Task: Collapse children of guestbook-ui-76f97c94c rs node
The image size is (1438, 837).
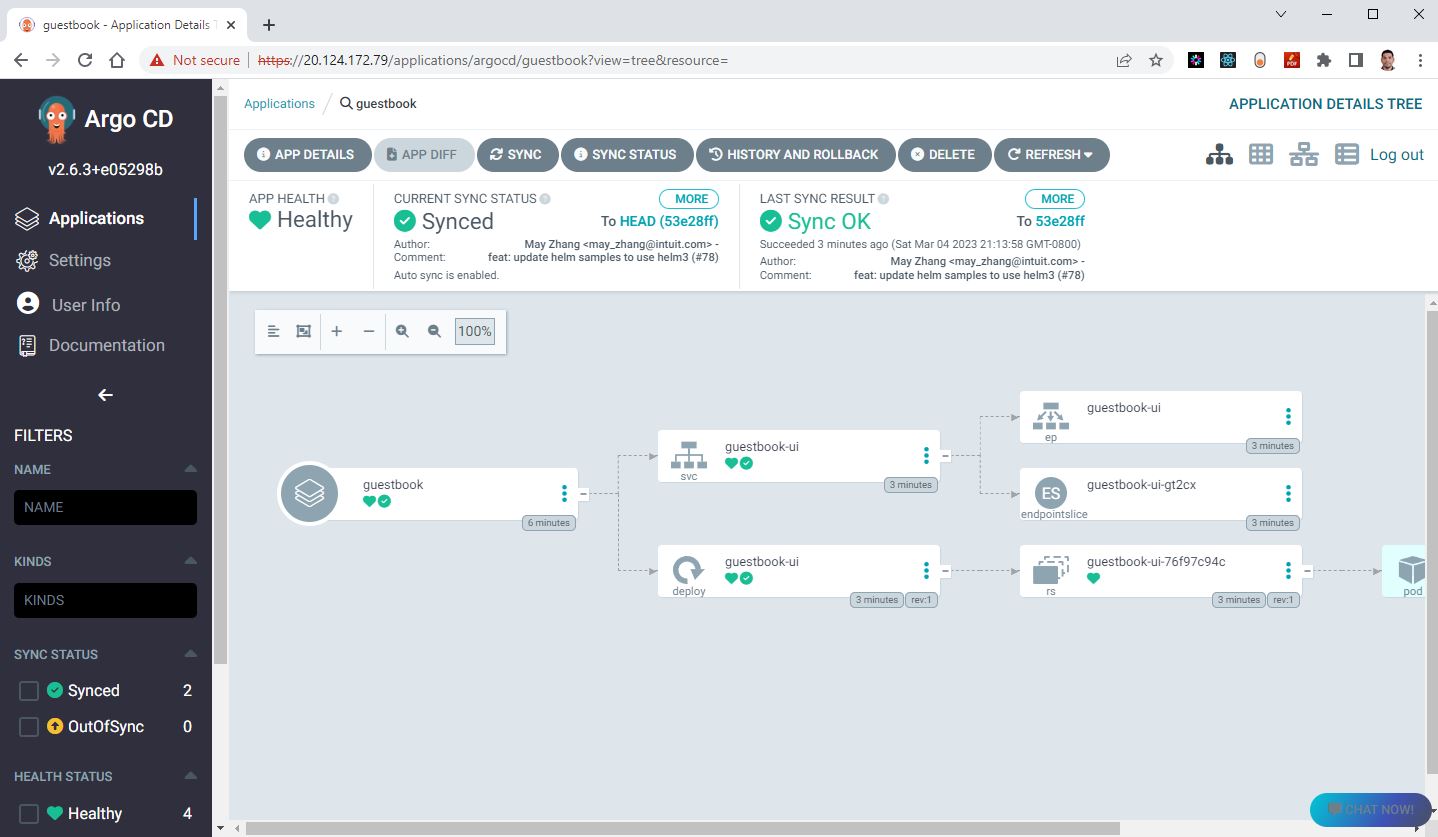Action: click(x=1307, y=571)
